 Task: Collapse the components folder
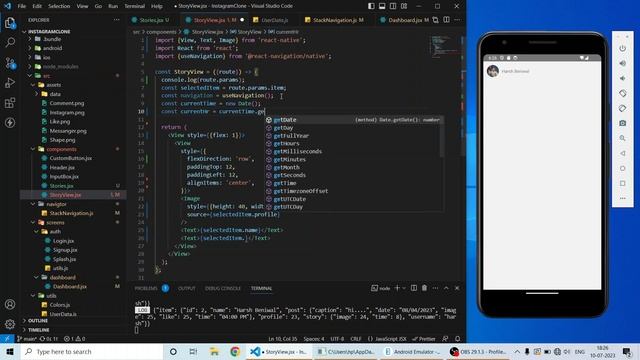click(61, 149)
